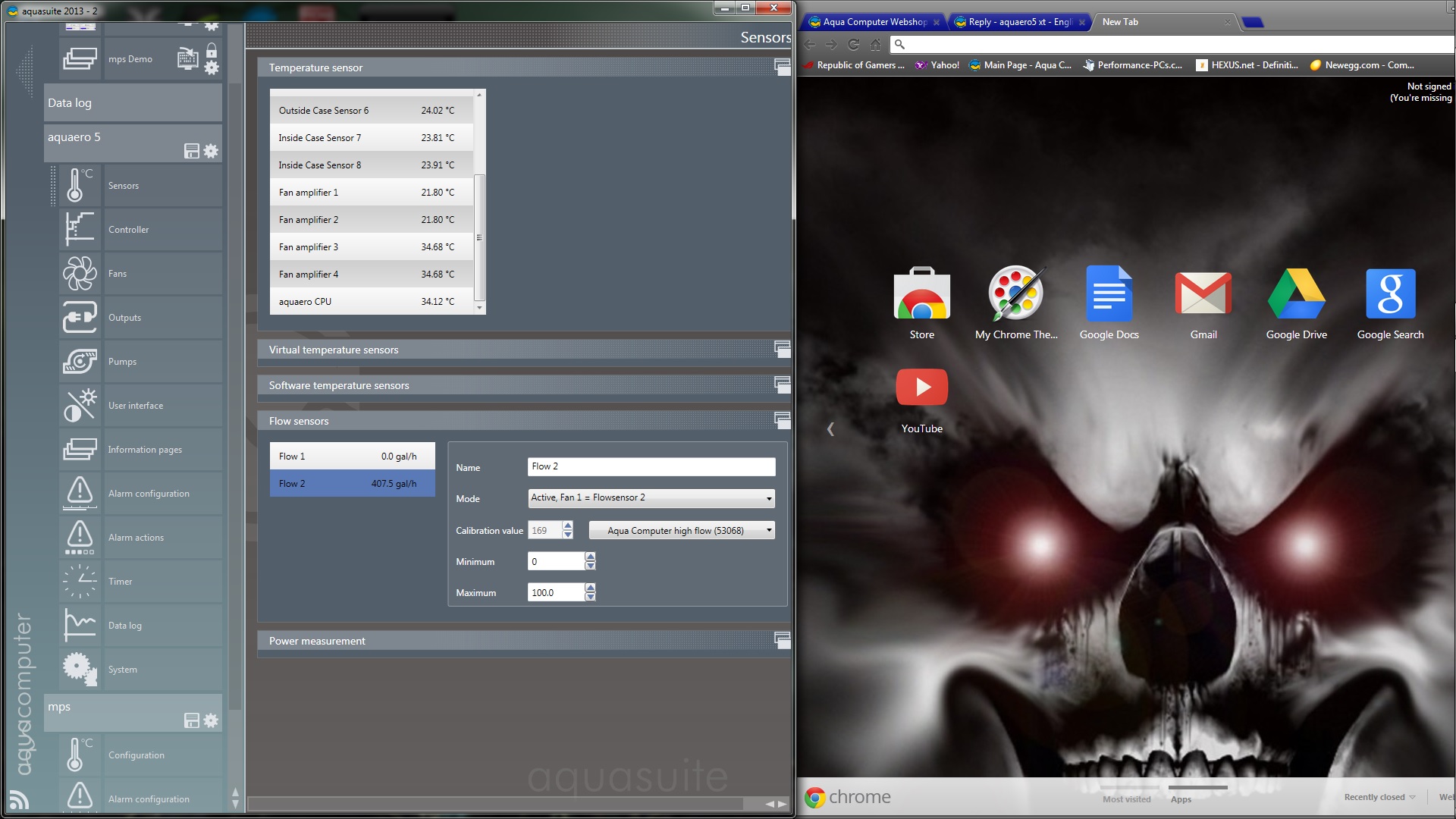Switch to the Aqua Computer Webshop tab
This screenshot has height=819, width=1456.
[x=874, y=22]
